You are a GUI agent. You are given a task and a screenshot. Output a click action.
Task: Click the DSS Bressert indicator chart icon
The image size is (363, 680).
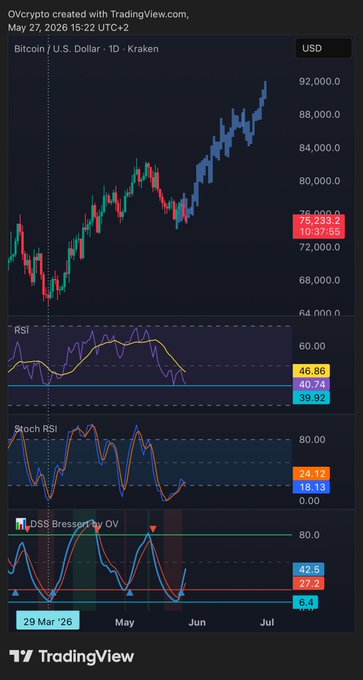(x=20, y=523)
